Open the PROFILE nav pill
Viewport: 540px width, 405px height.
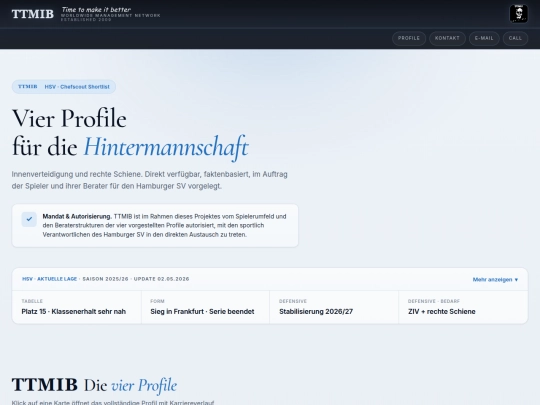(x=409, y=38)
